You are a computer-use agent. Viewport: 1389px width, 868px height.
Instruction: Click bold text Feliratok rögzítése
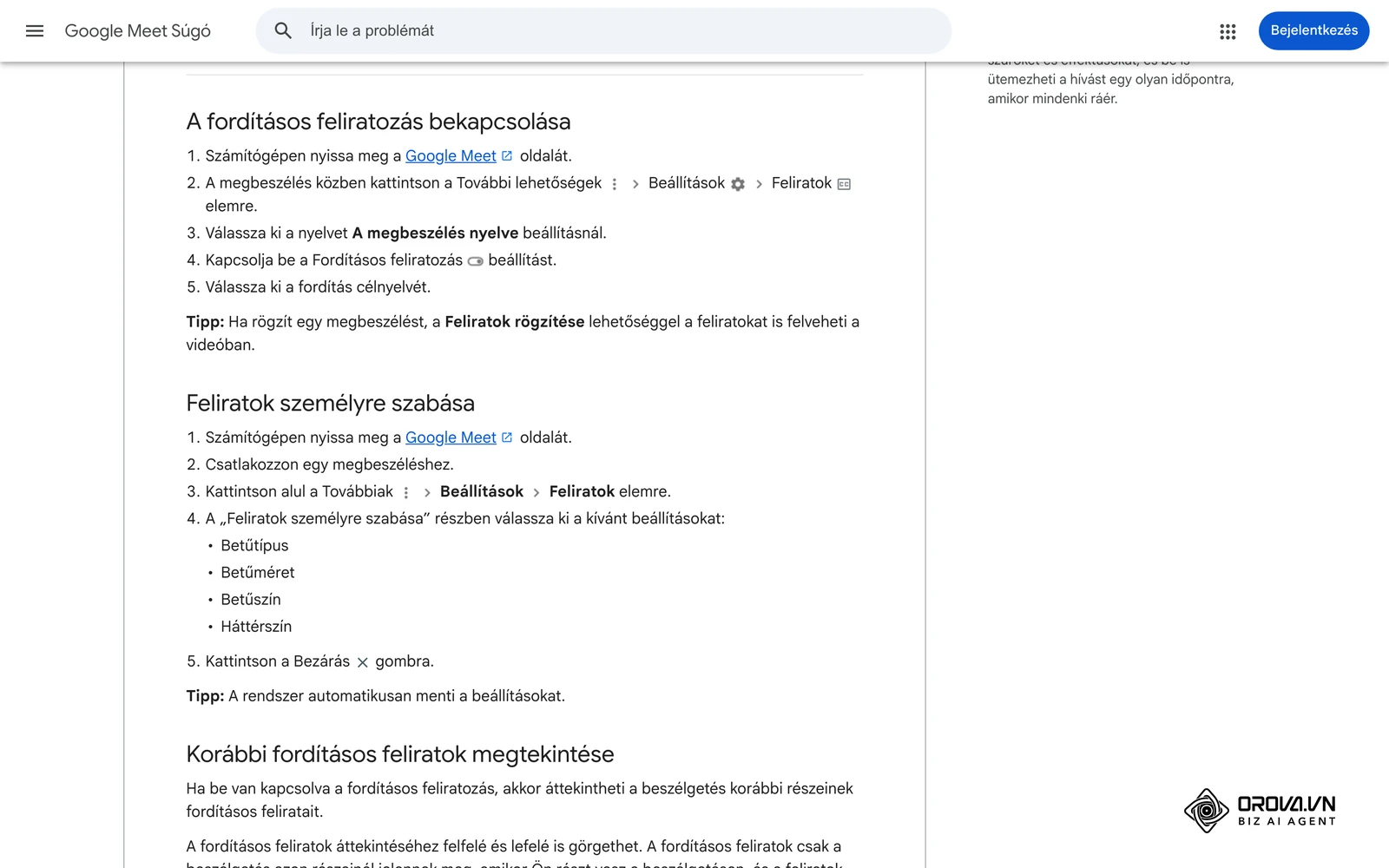[515, 322]
